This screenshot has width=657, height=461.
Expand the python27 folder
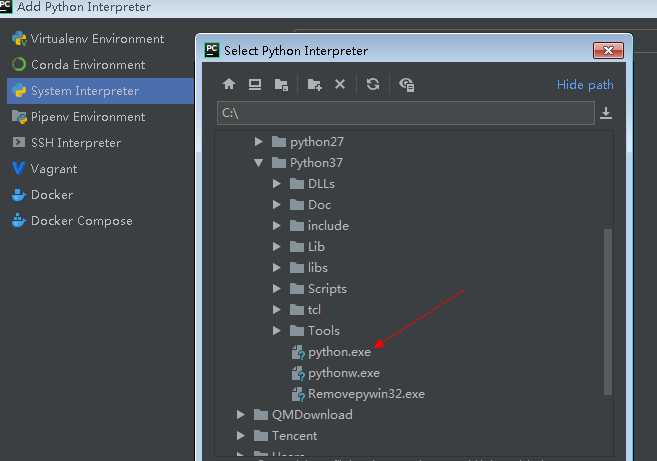point(259,142)
